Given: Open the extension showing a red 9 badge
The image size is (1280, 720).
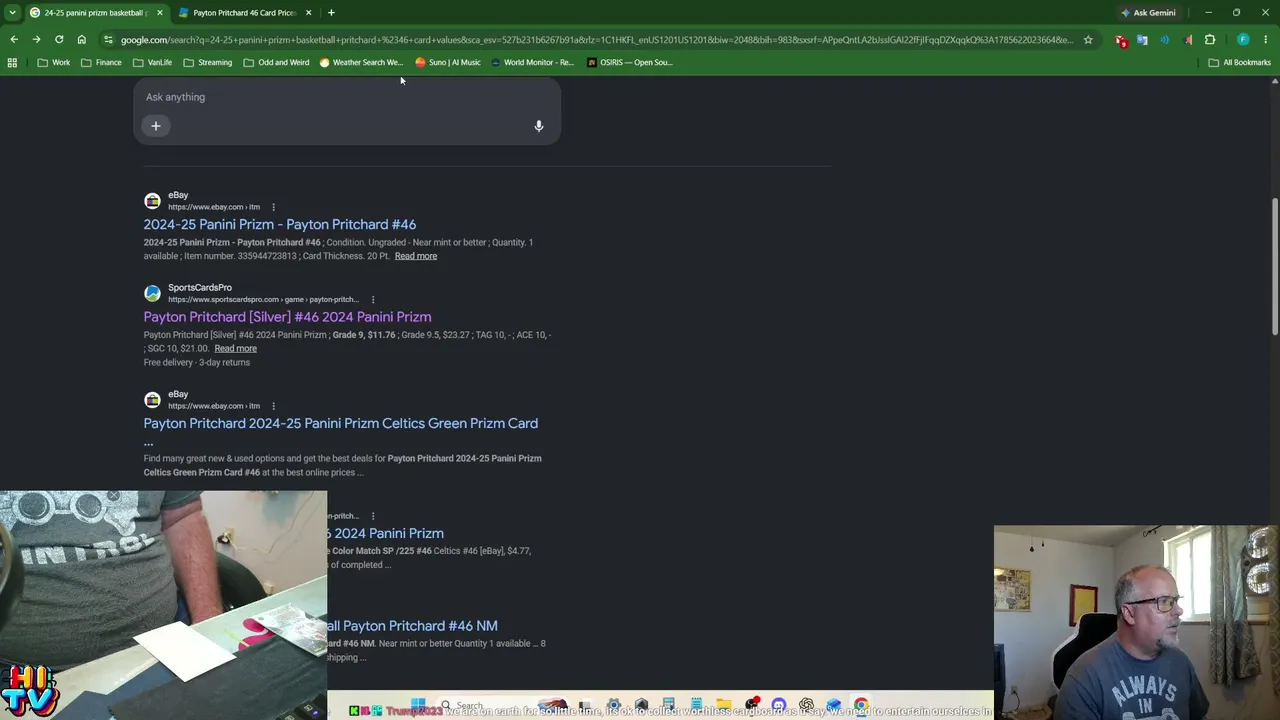Looking at the screenshot, I should point(1121,40).
